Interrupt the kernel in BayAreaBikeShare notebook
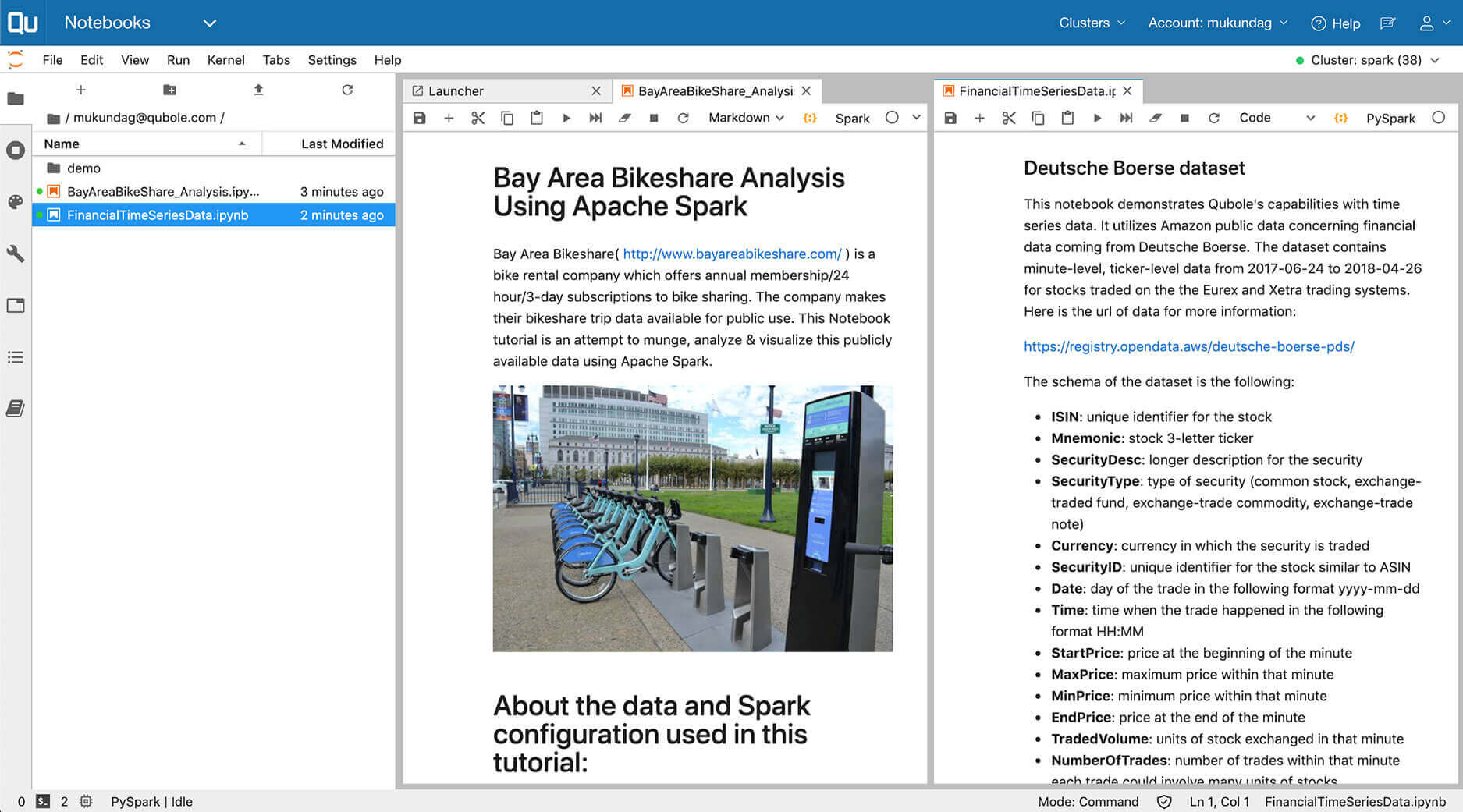Image resolution: width=1463 pixels, height=812 pixels. [x=654, y=118]
